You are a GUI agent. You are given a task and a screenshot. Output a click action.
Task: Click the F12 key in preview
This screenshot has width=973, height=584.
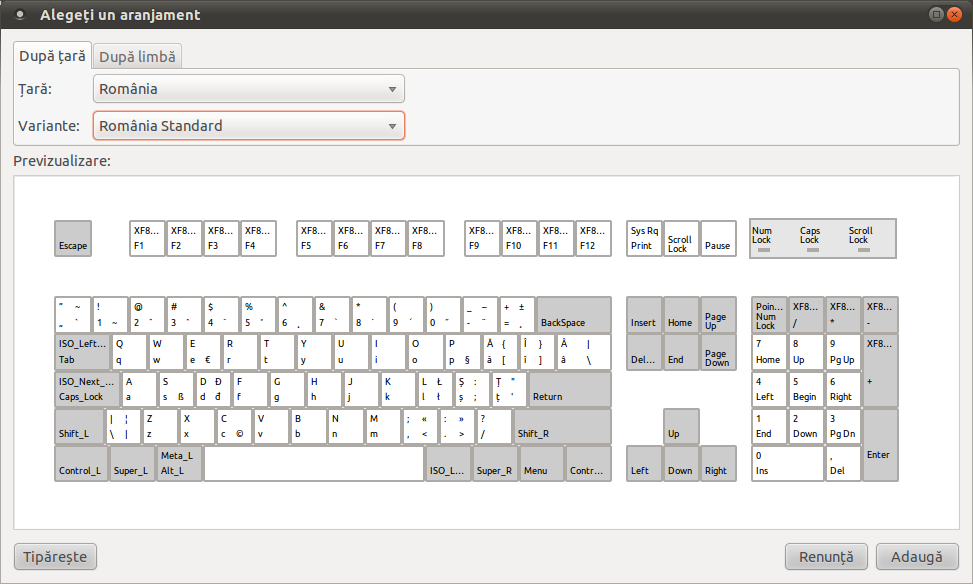(x=593, y=238)
